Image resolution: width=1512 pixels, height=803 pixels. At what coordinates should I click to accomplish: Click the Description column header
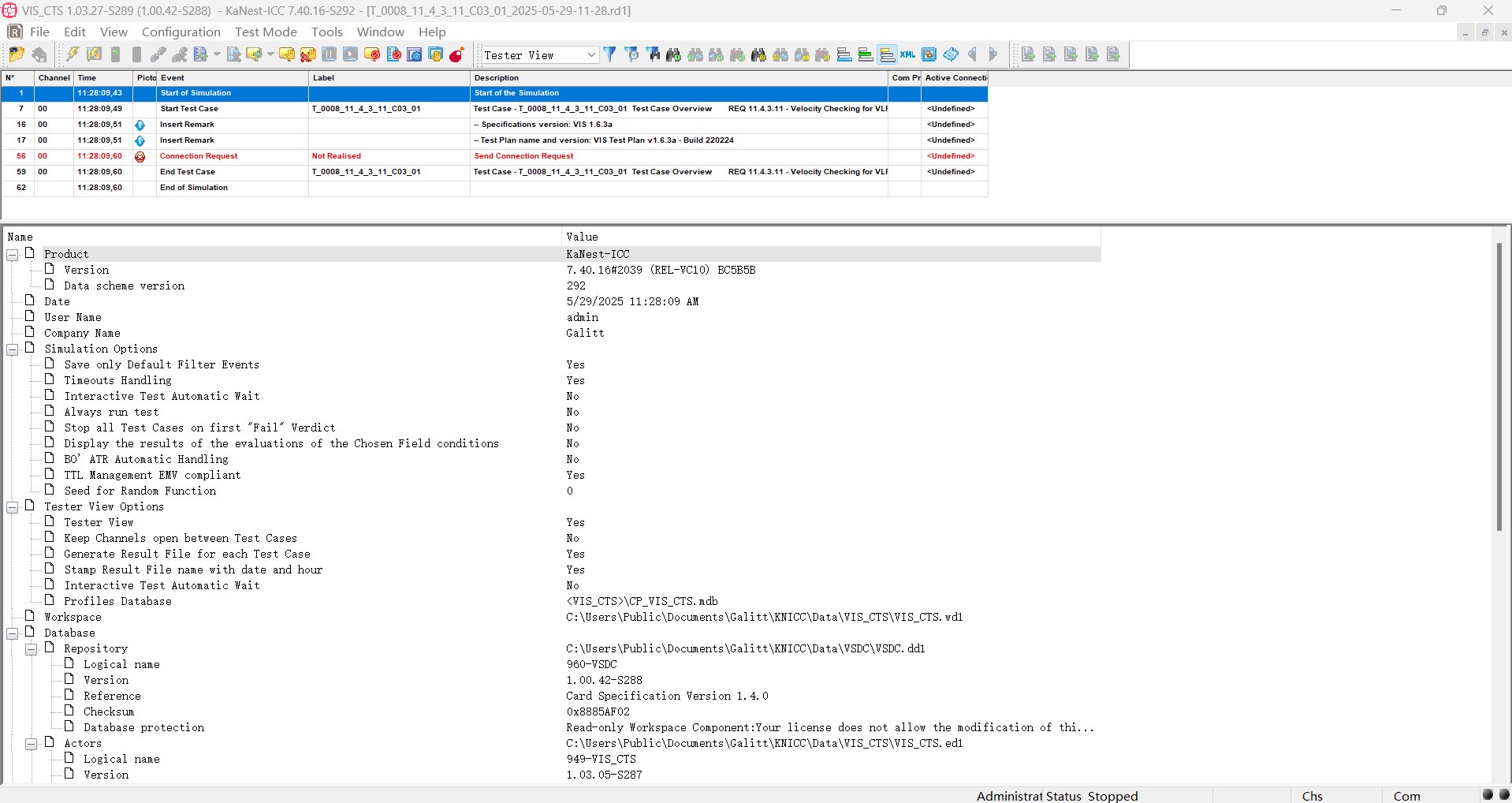click(x=497, y=77)
